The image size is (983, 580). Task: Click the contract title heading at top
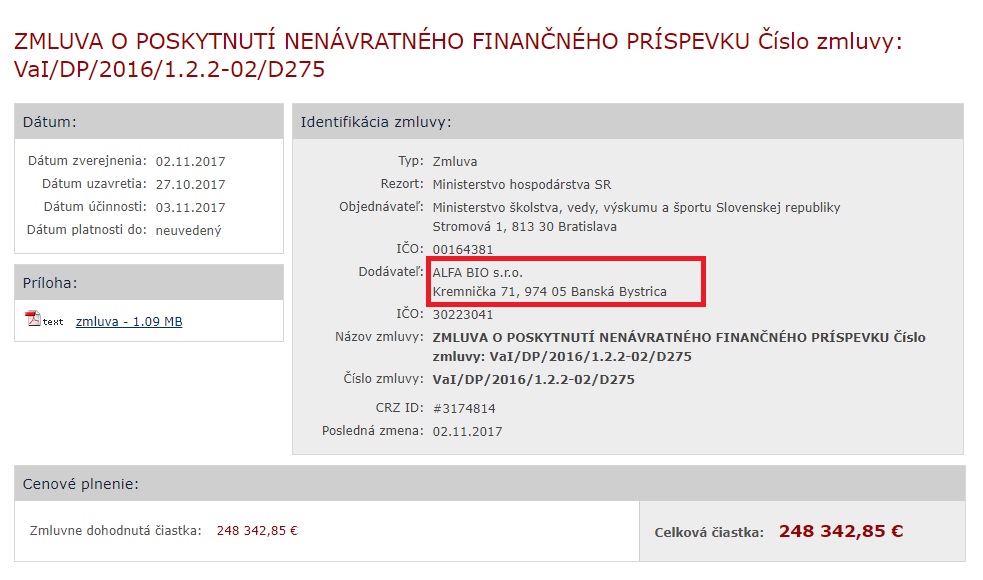point(458,55)
